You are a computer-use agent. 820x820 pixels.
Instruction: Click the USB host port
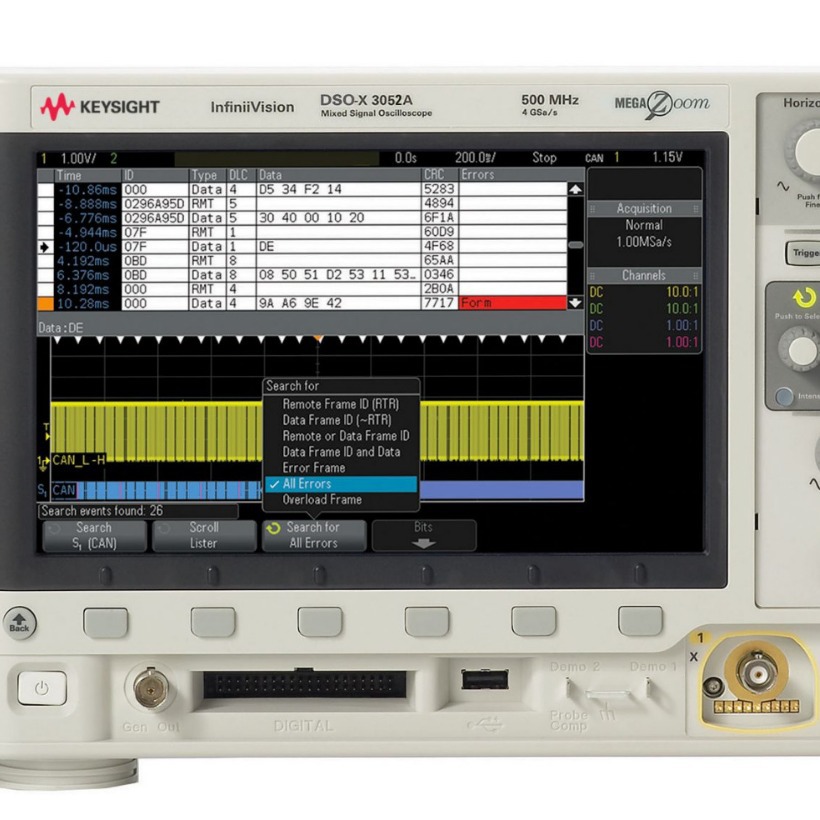point(485,679)
